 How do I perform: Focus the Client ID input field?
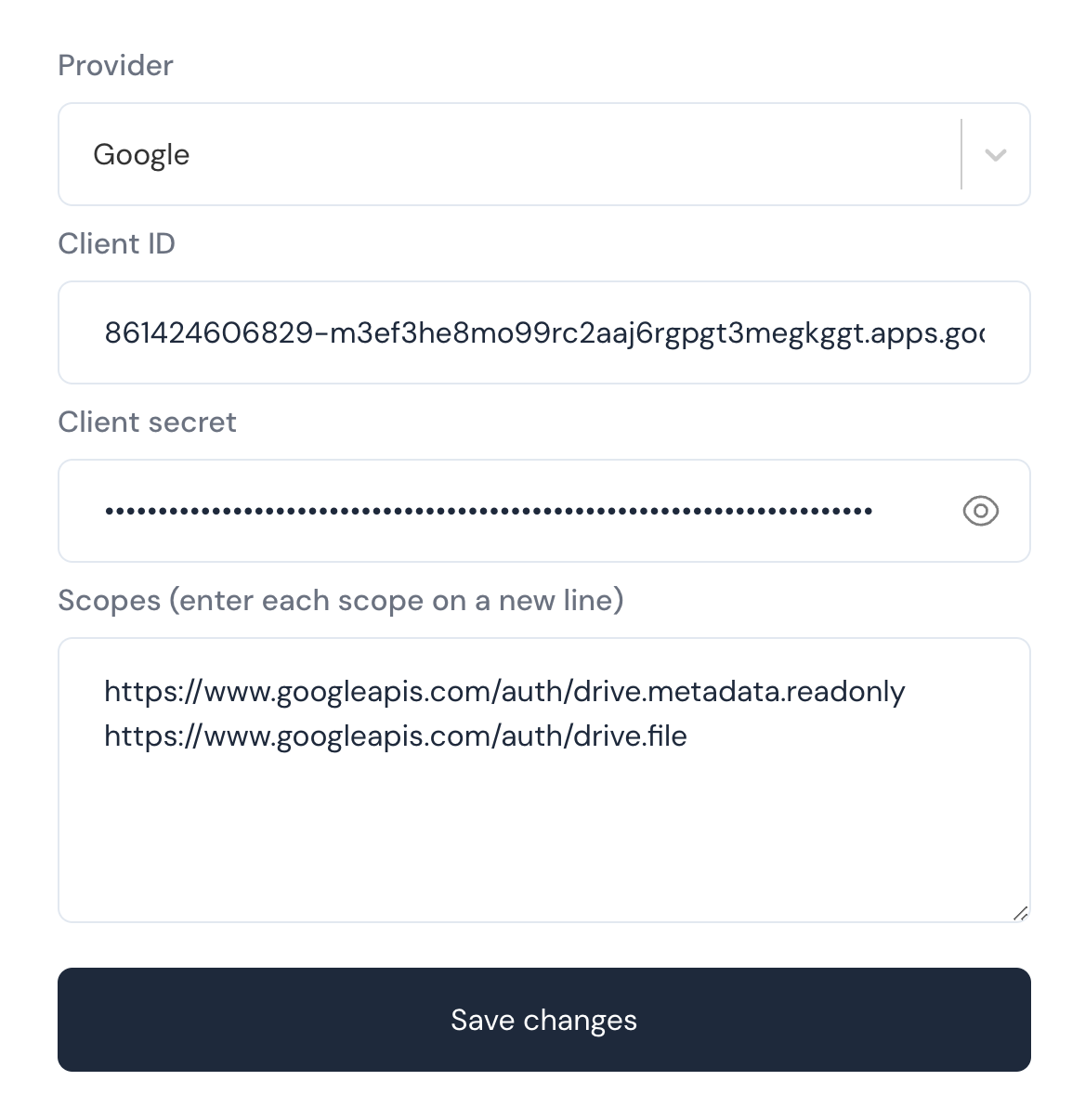(x=543, y=332)
